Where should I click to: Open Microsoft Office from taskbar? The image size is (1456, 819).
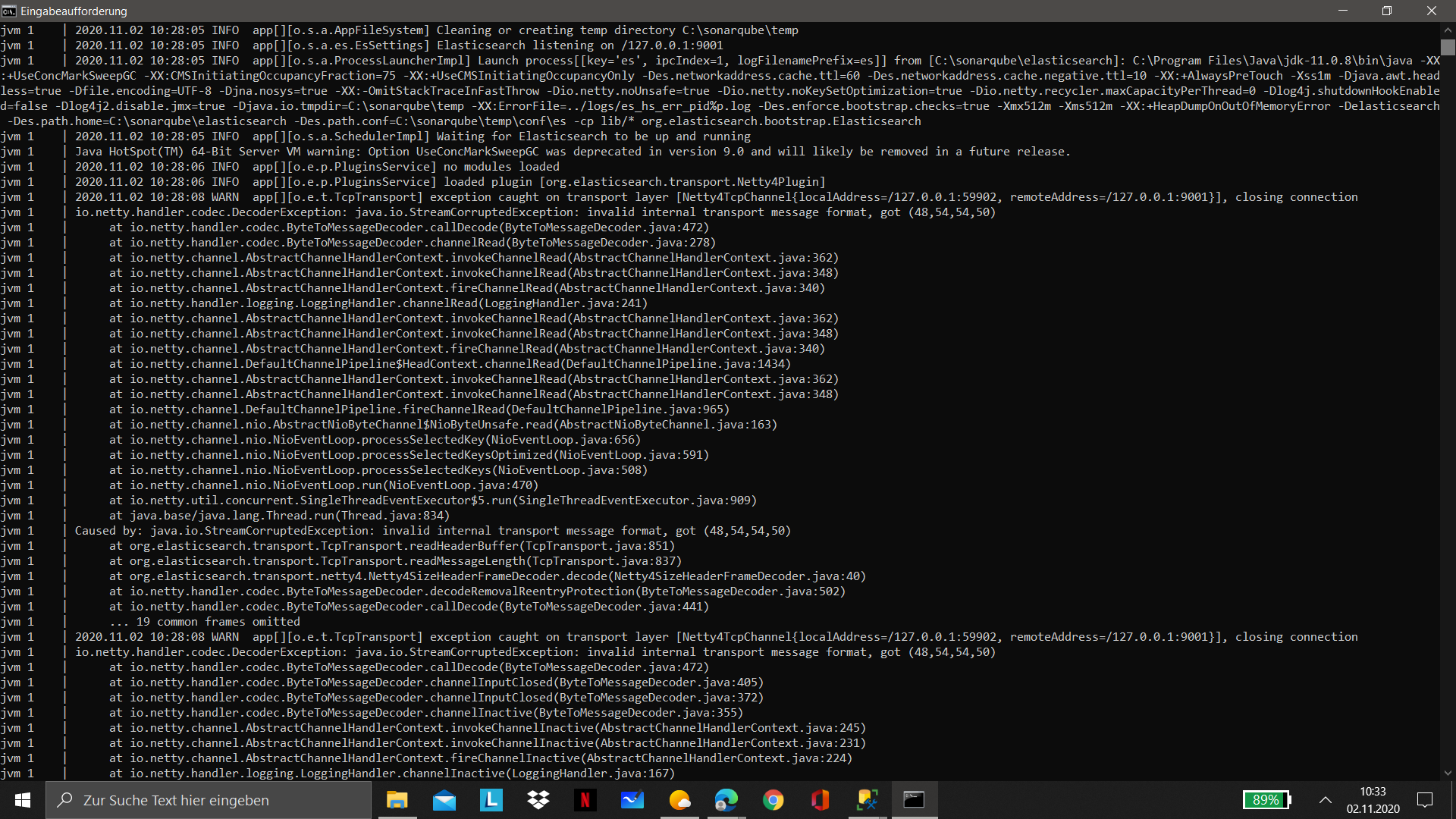click(820, 800)
